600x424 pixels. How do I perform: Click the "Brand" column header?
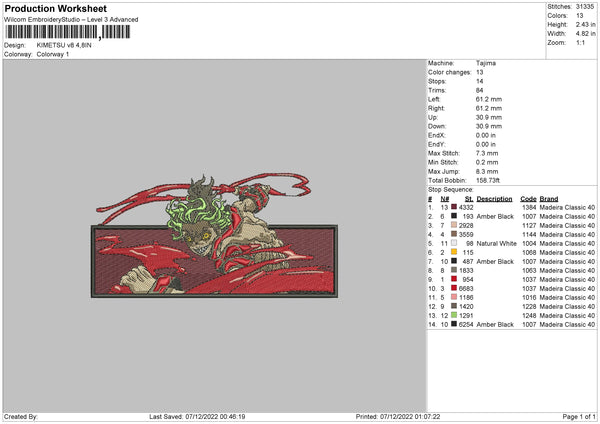click(x=549, y=199)
